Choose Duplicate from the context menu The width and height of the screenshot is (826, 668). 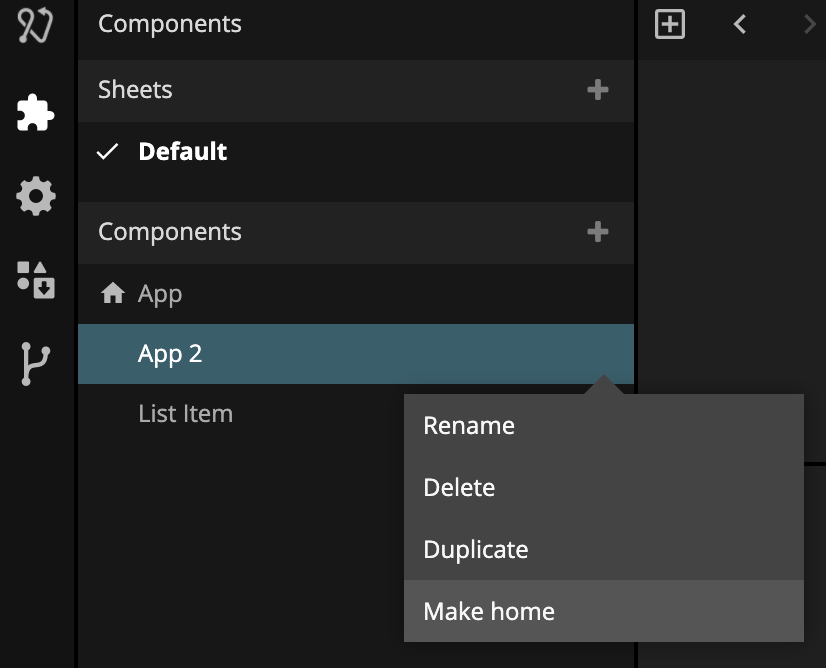(476, 550)
